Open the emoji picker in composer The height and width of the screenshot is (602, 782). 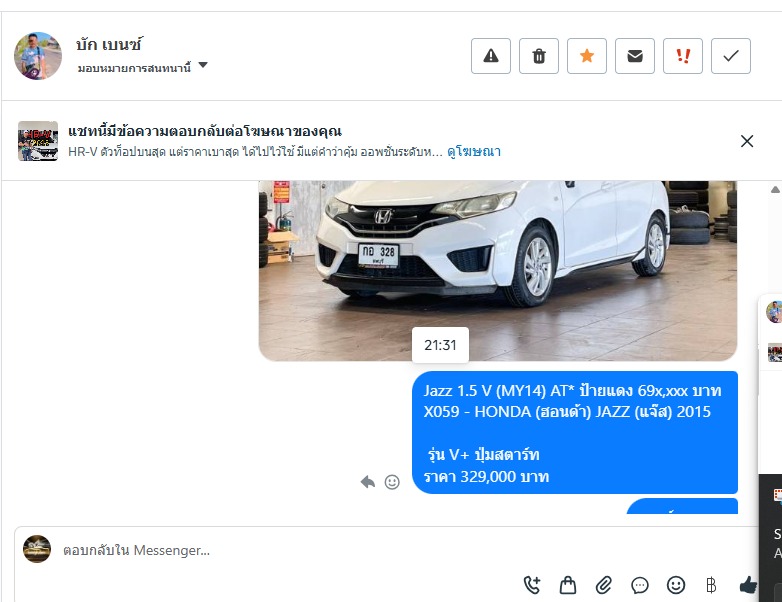pos(676,585)
